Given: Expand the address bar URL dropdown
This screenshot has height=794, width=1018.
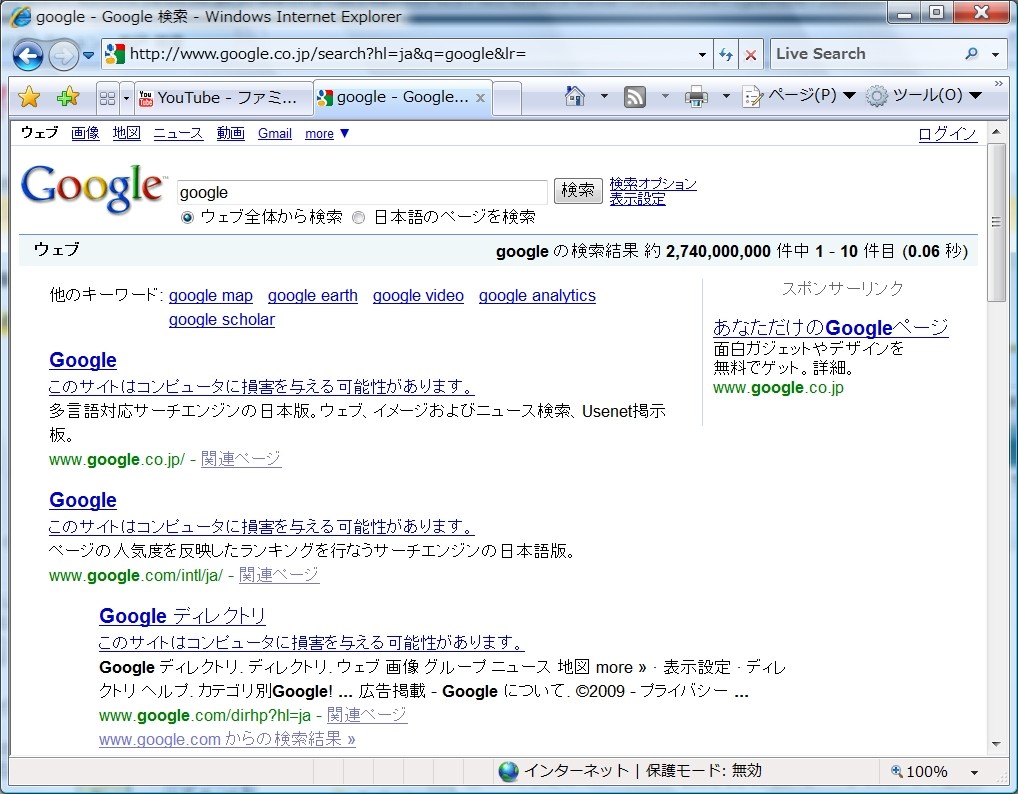Looking at the screenshot, I should tap(702, 55).
